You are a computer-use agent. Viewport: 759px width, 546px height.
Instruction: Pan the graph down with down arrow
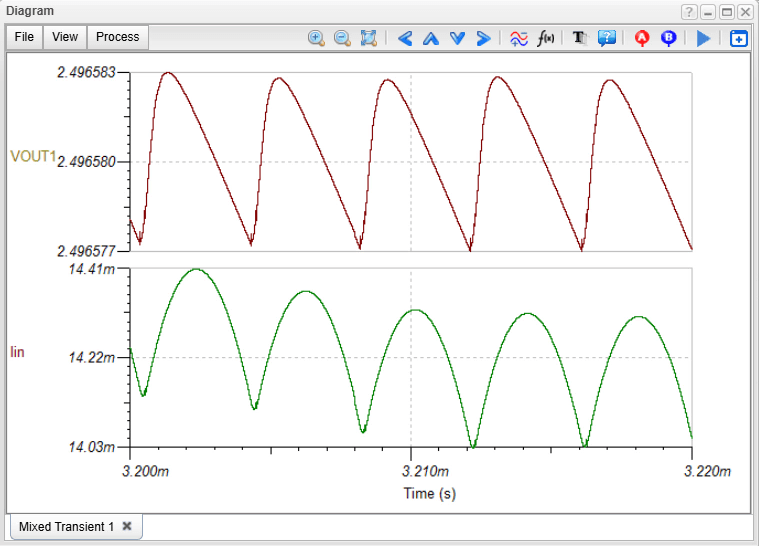click(x=457, y=38)
